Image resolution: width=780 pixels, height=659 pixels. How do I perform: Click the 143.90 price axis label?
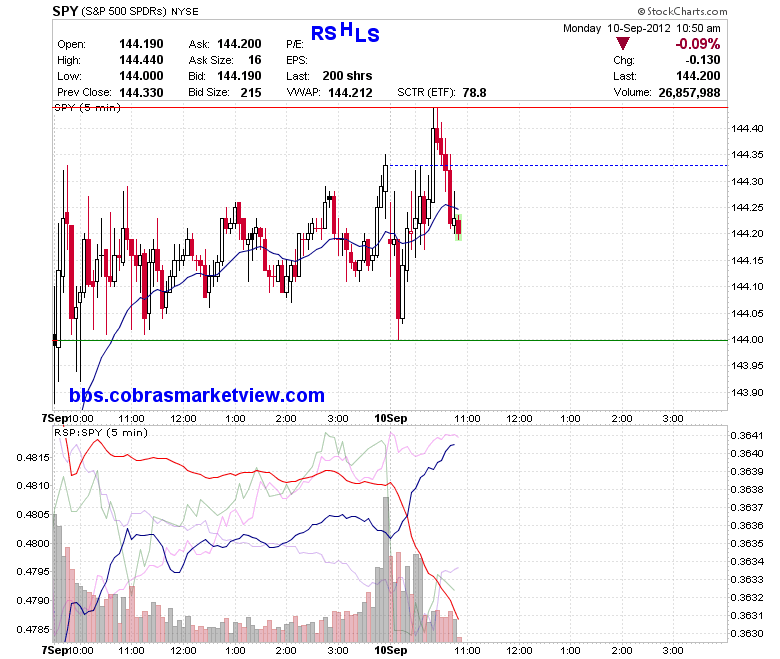[747, 392]
